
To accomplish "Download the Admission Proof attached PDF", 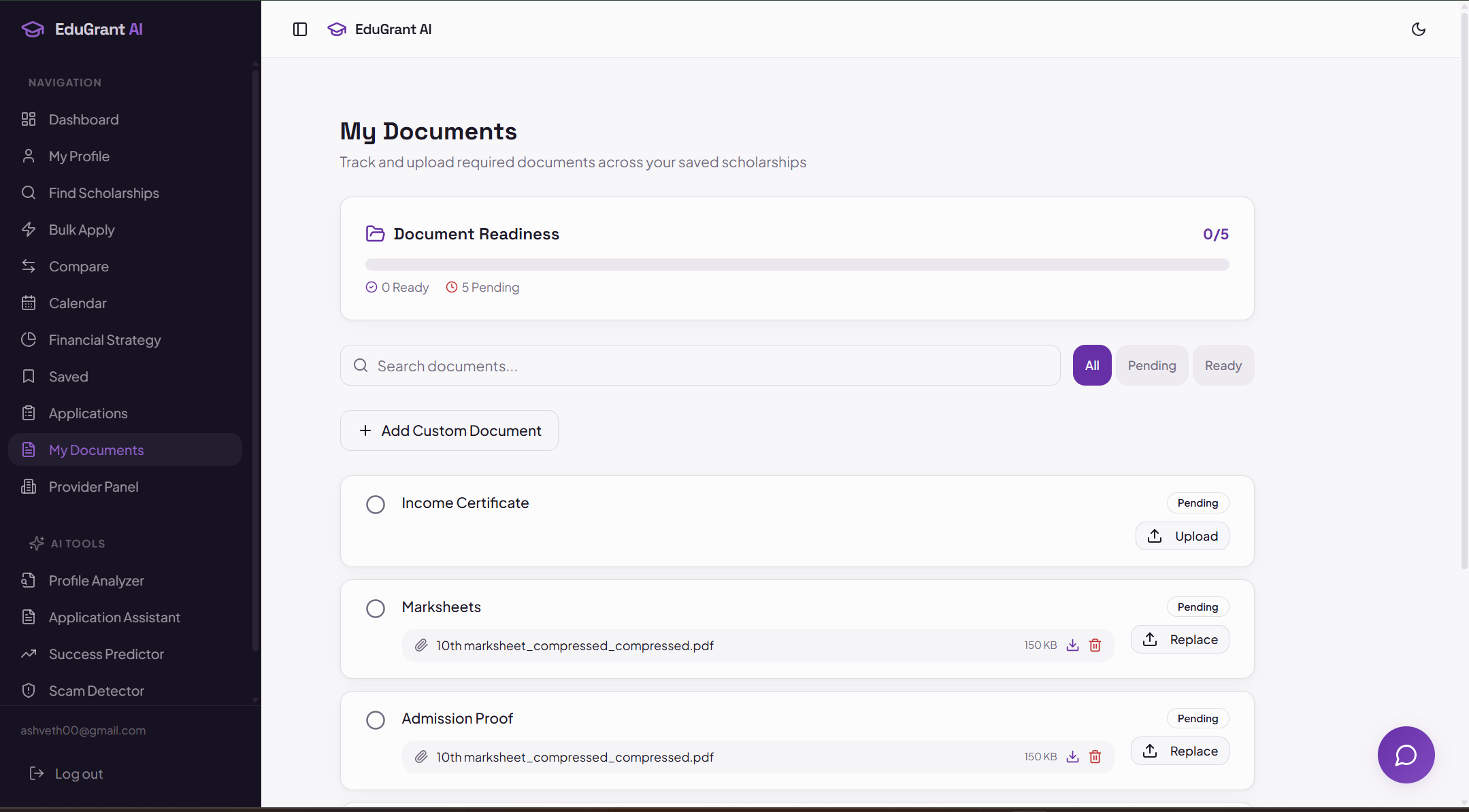I will pos(1073,757).
